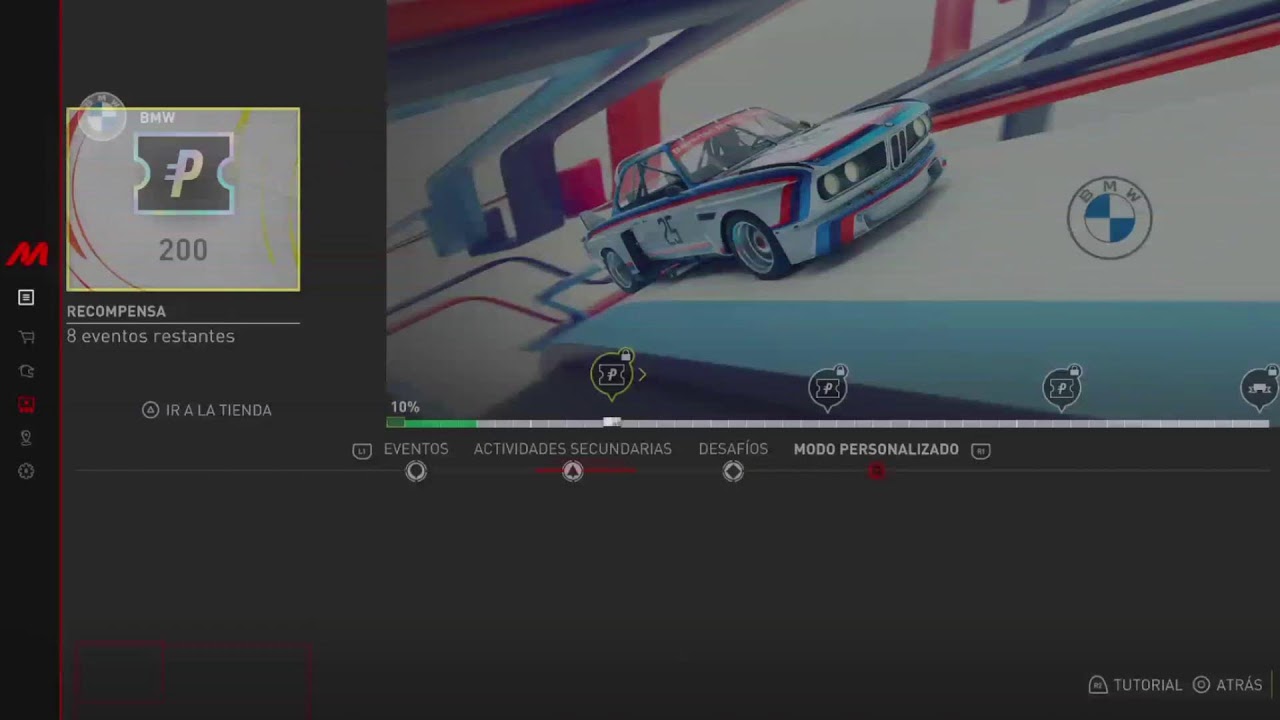The width and height of the screenshot is (1280, 720).
Task: Click the circle icon beside ATRÁS
Action: [1201, 685]
